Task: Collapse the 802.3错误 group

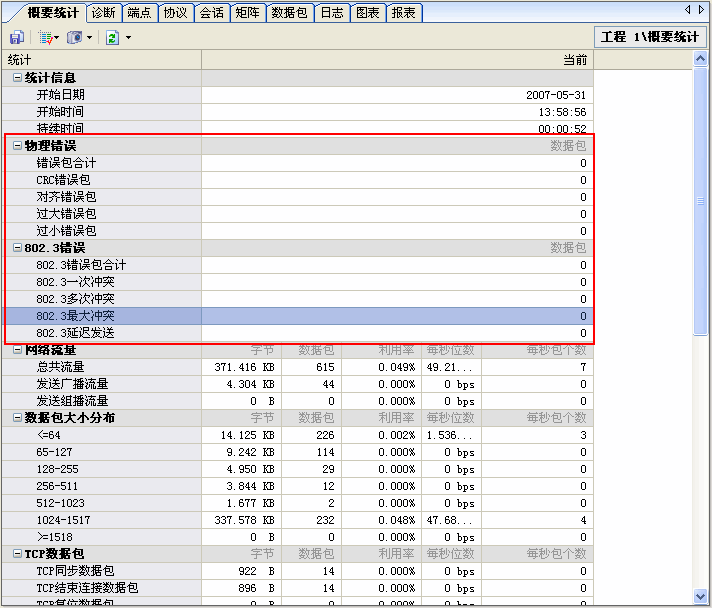Action: tap(17, 248)
